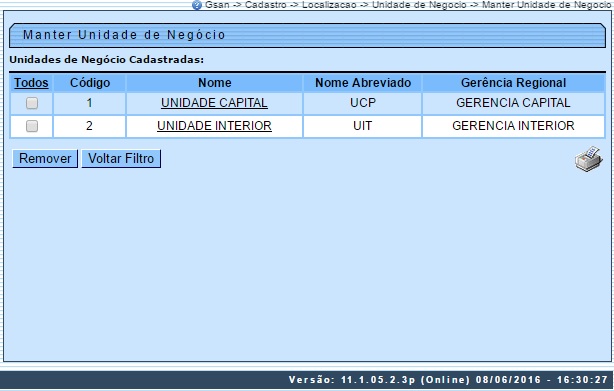Click the printer icon to print the list
The width and height of the screenshot is (614, 391).
point(589,159)
